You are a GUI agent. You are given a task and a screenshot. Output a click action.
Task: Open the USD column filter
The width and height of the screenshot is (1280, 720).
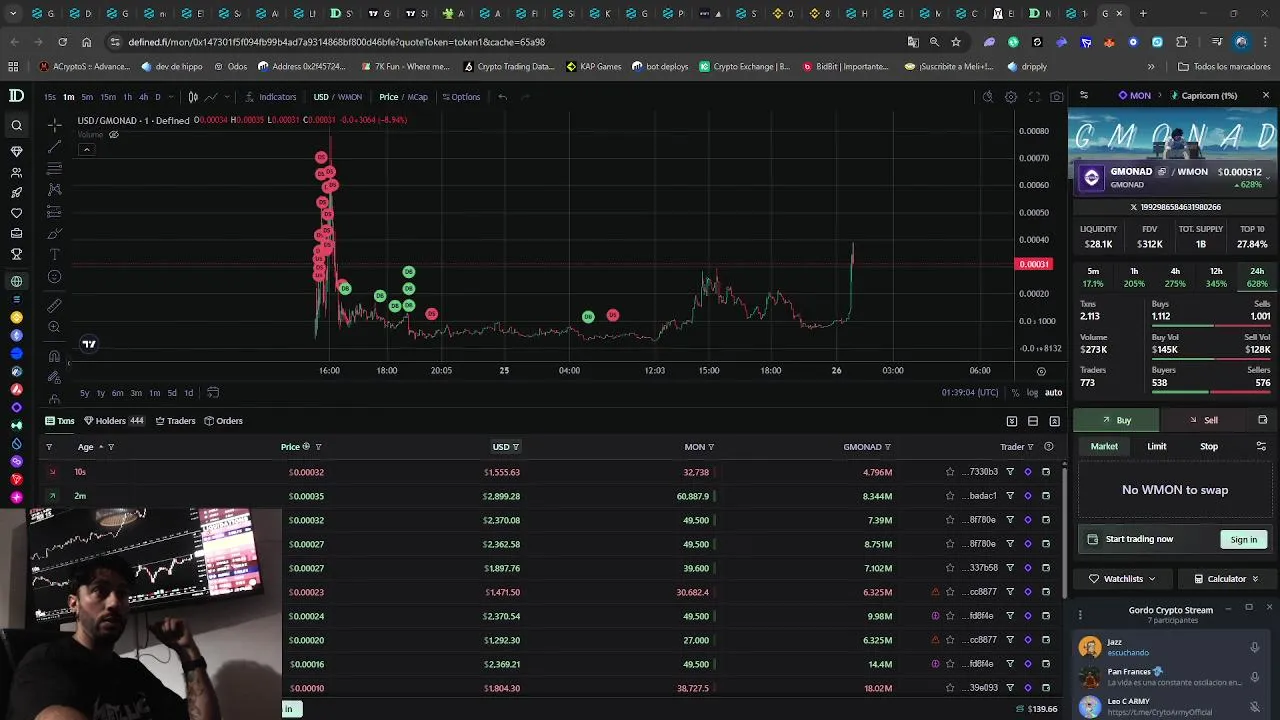[515, 447]
